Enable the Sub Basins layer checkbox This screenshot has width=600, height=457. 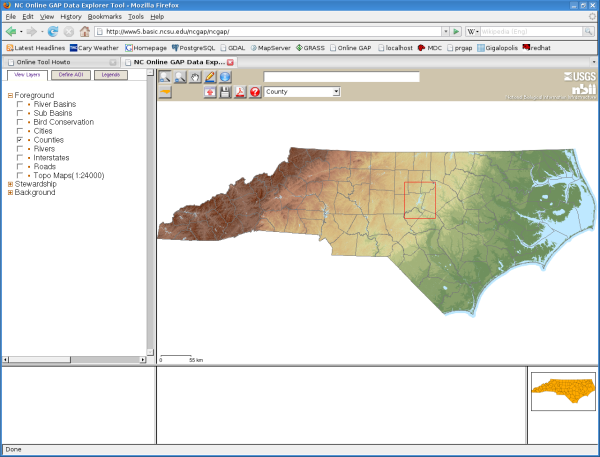[20, 113]
